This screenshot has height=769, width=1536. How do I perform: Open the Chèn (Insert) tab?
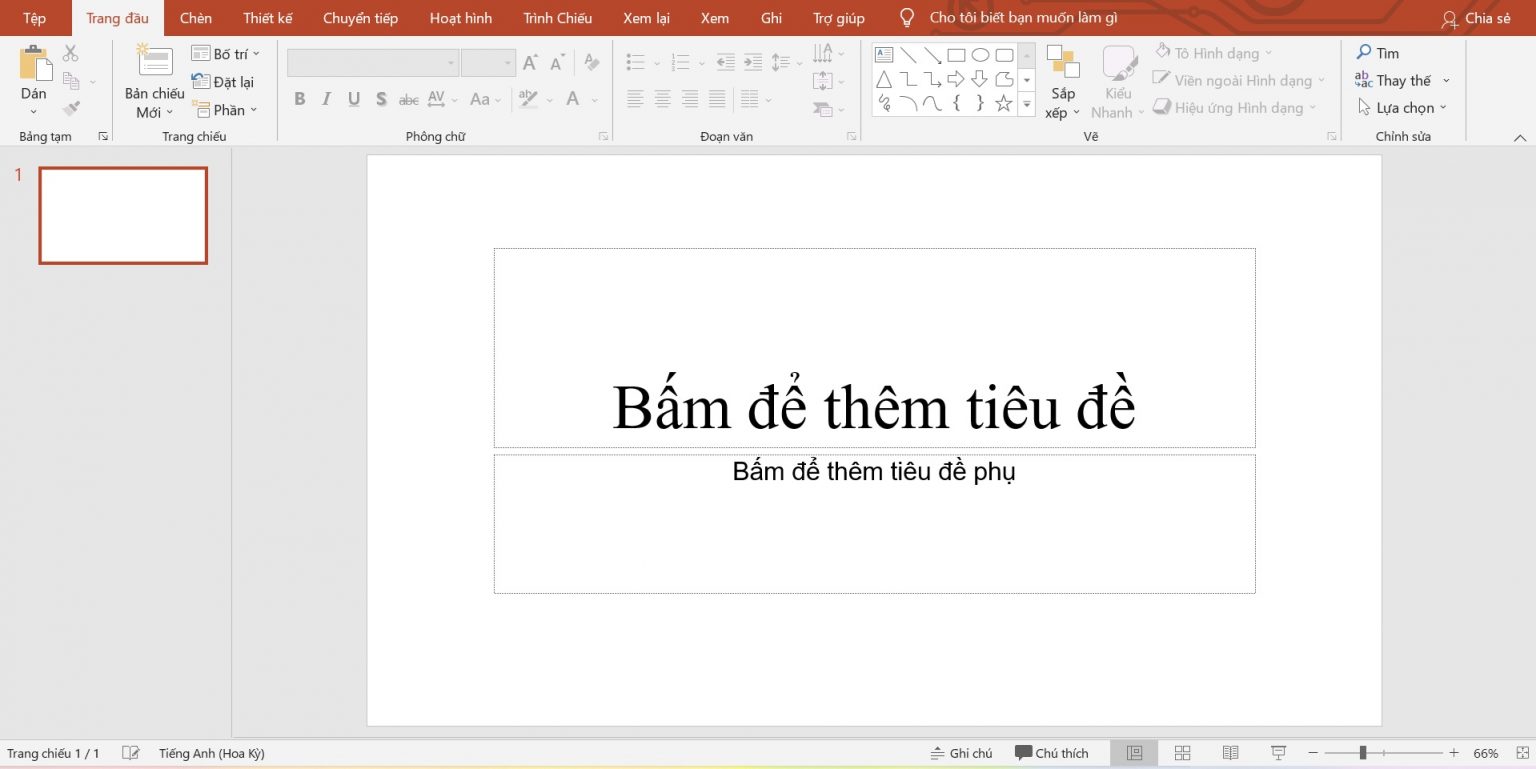click(195, 18)
